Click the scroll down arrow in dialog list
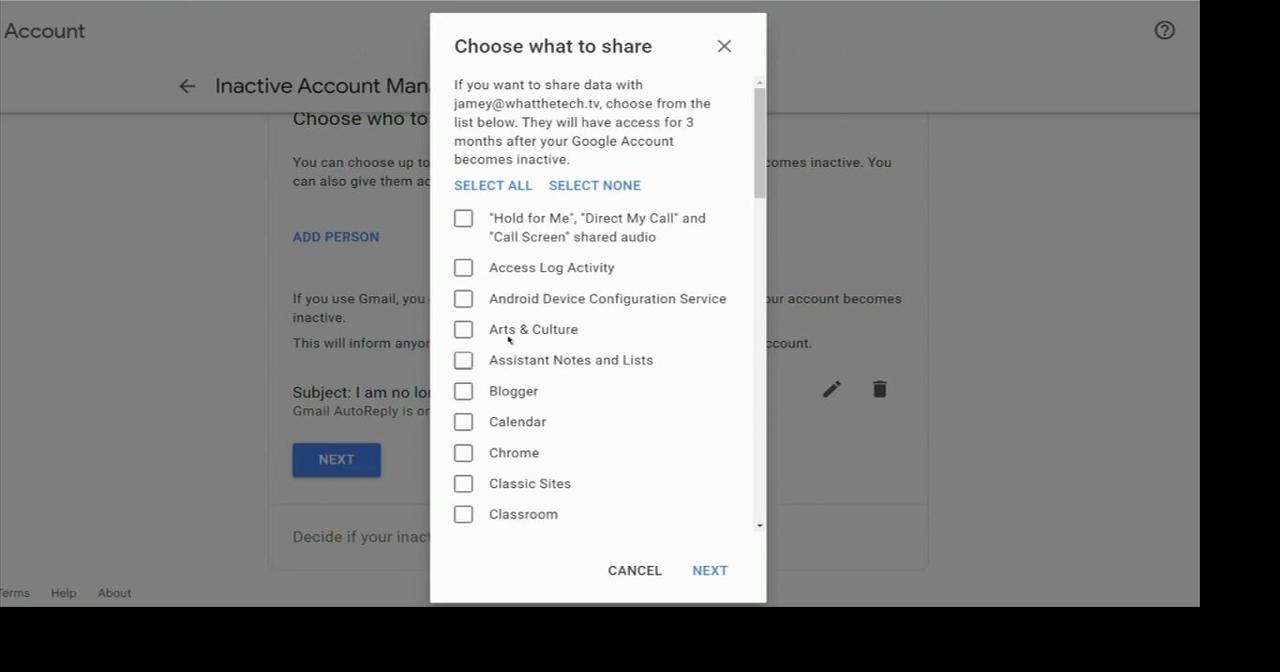 tap(760, 525)
